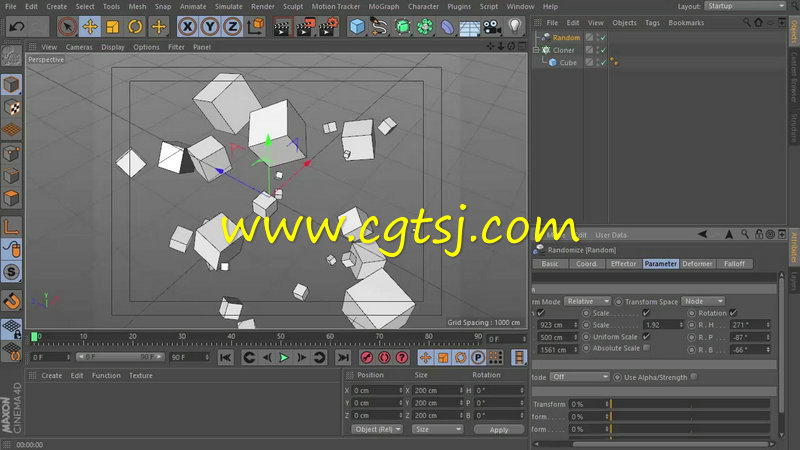Click the Enable Axis L icon

pyautogui.click(x=11, y=226)
